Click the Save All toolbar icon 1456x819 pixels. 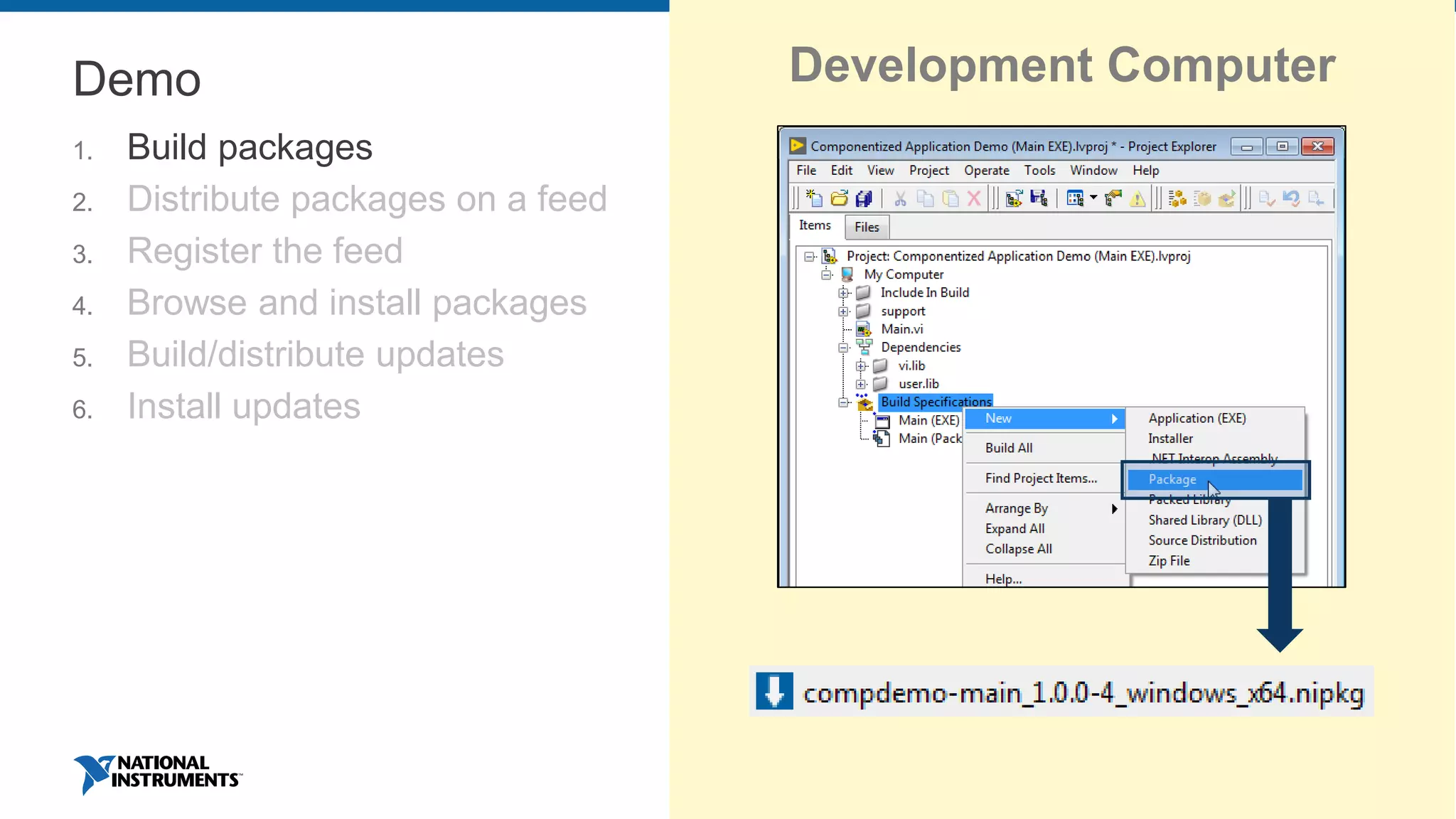(864, 198)
